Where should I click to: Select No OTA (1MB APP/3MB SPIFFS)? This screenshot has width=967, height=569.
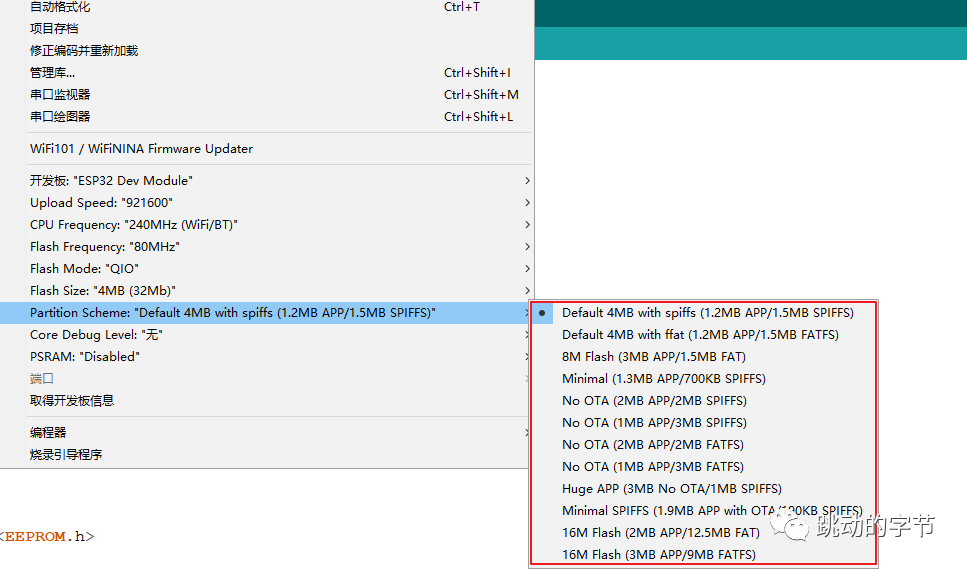704,423
